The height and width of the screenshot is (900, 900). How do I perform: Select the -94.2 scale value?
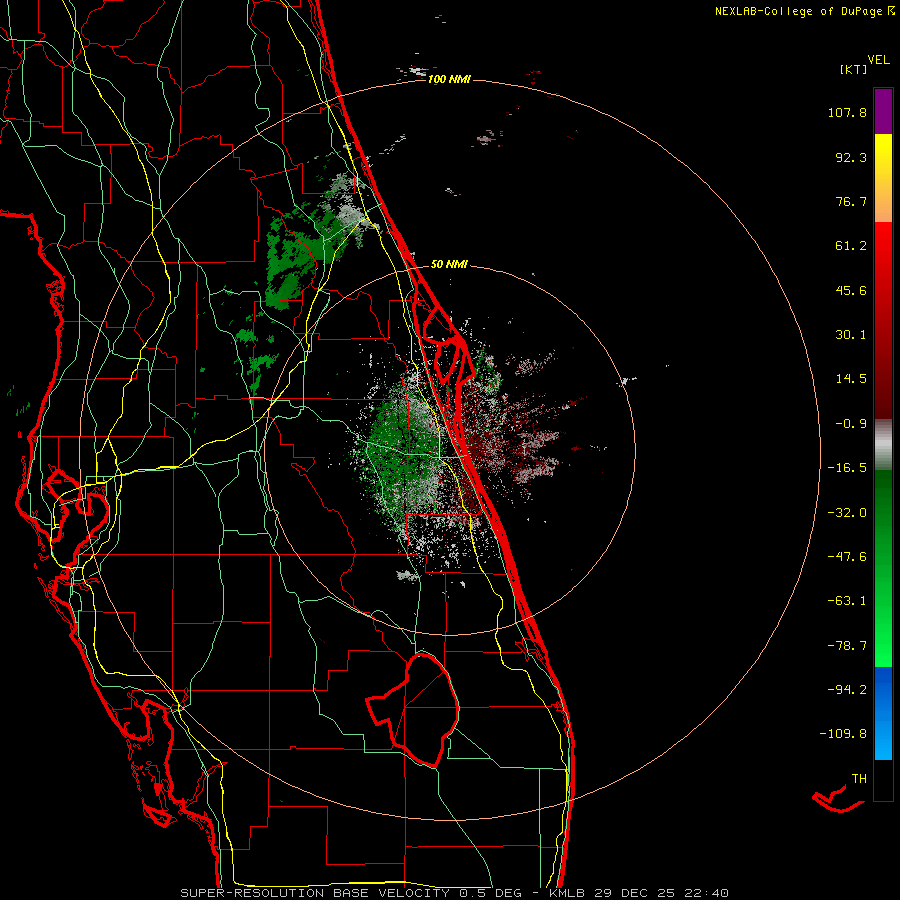(x=847, y=690)
